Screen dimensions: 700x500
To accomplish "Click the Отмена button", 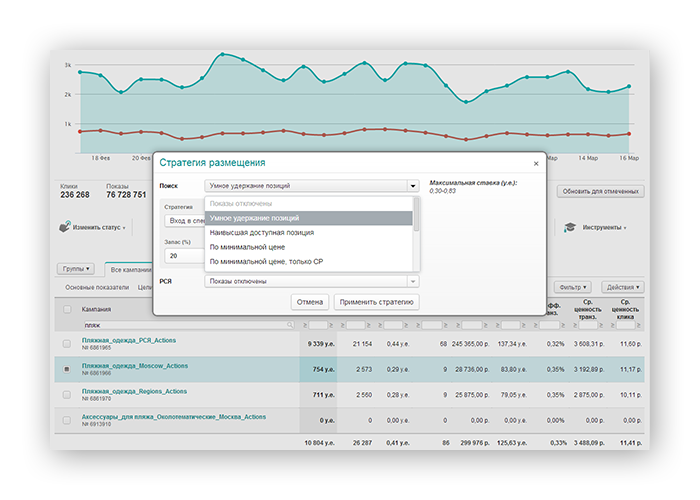I will (x=310, y=301).
